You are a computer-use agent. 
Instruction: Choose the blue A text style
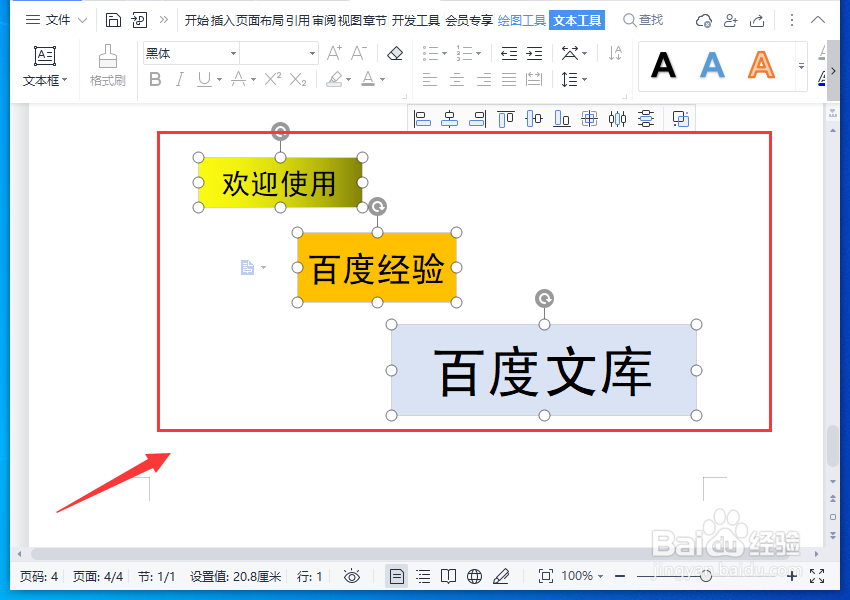(x=712, y=66)
